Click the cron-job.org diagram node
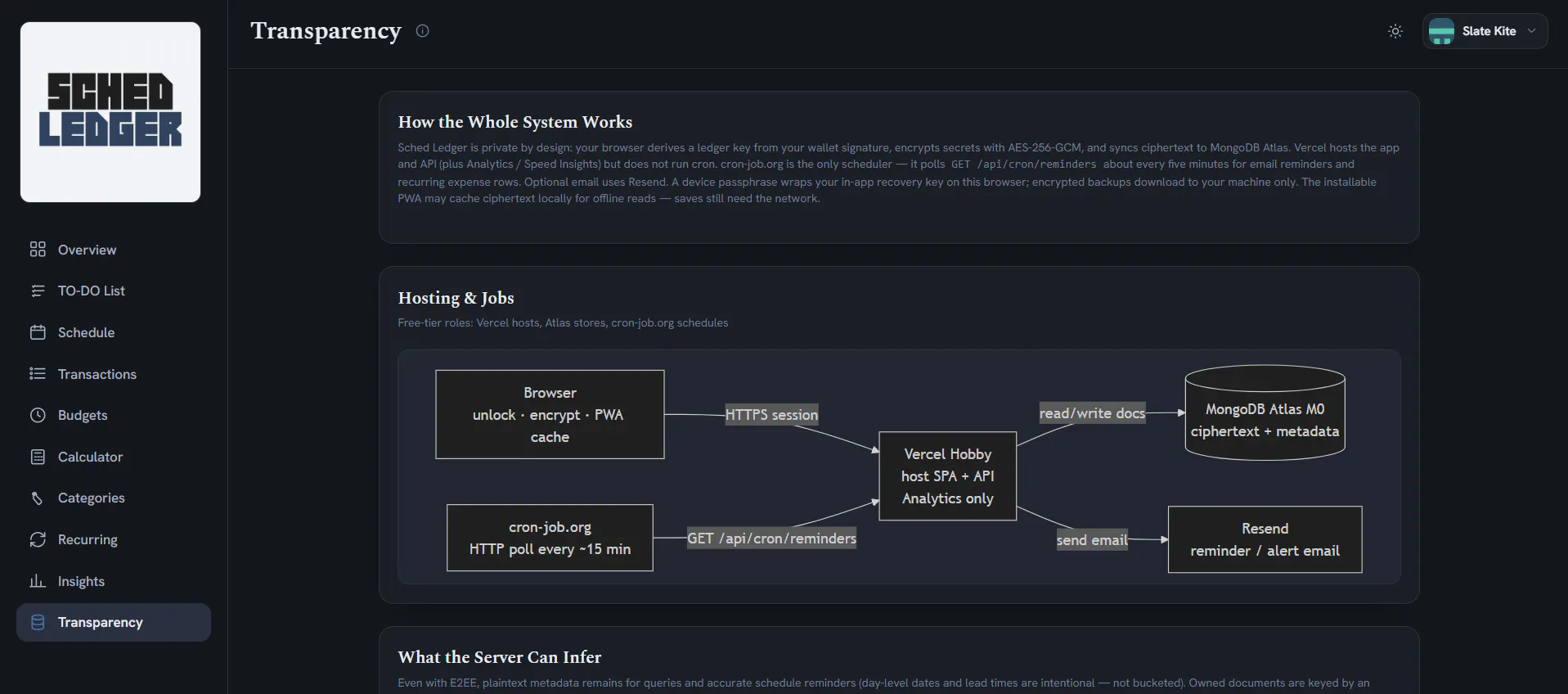1568x694 pixels. 550,538
